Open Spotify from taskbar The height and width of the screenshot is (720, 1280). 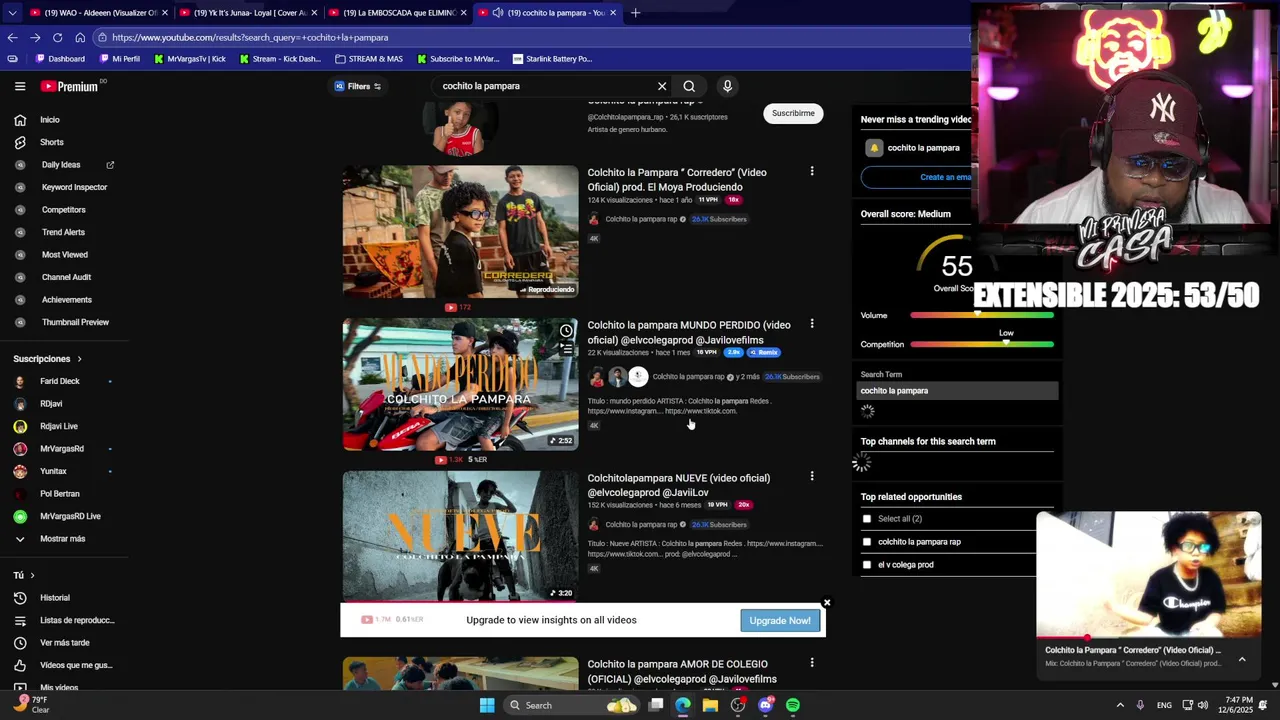click(792, 705)
